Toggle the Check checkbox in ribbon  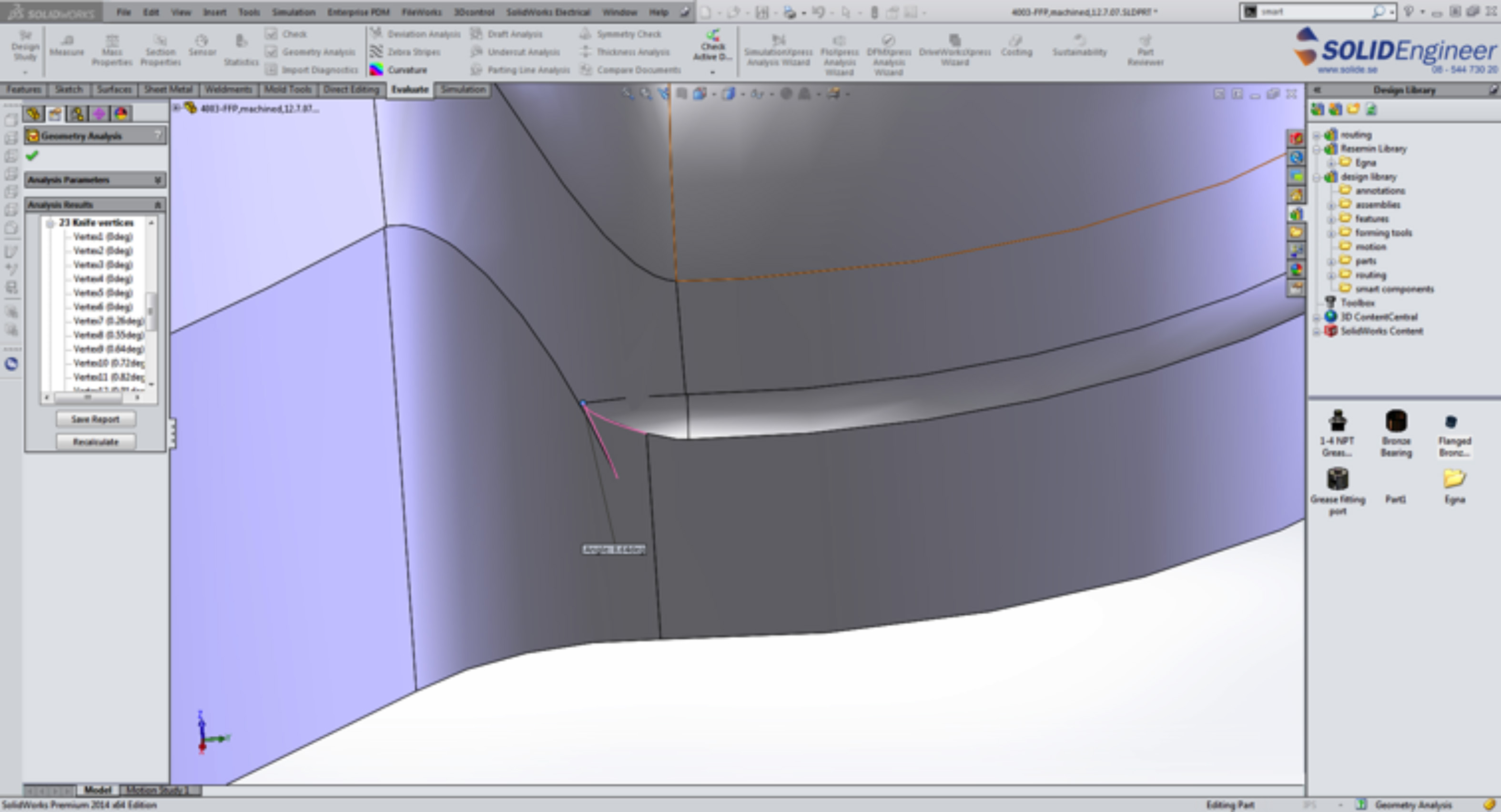point(271,34)
